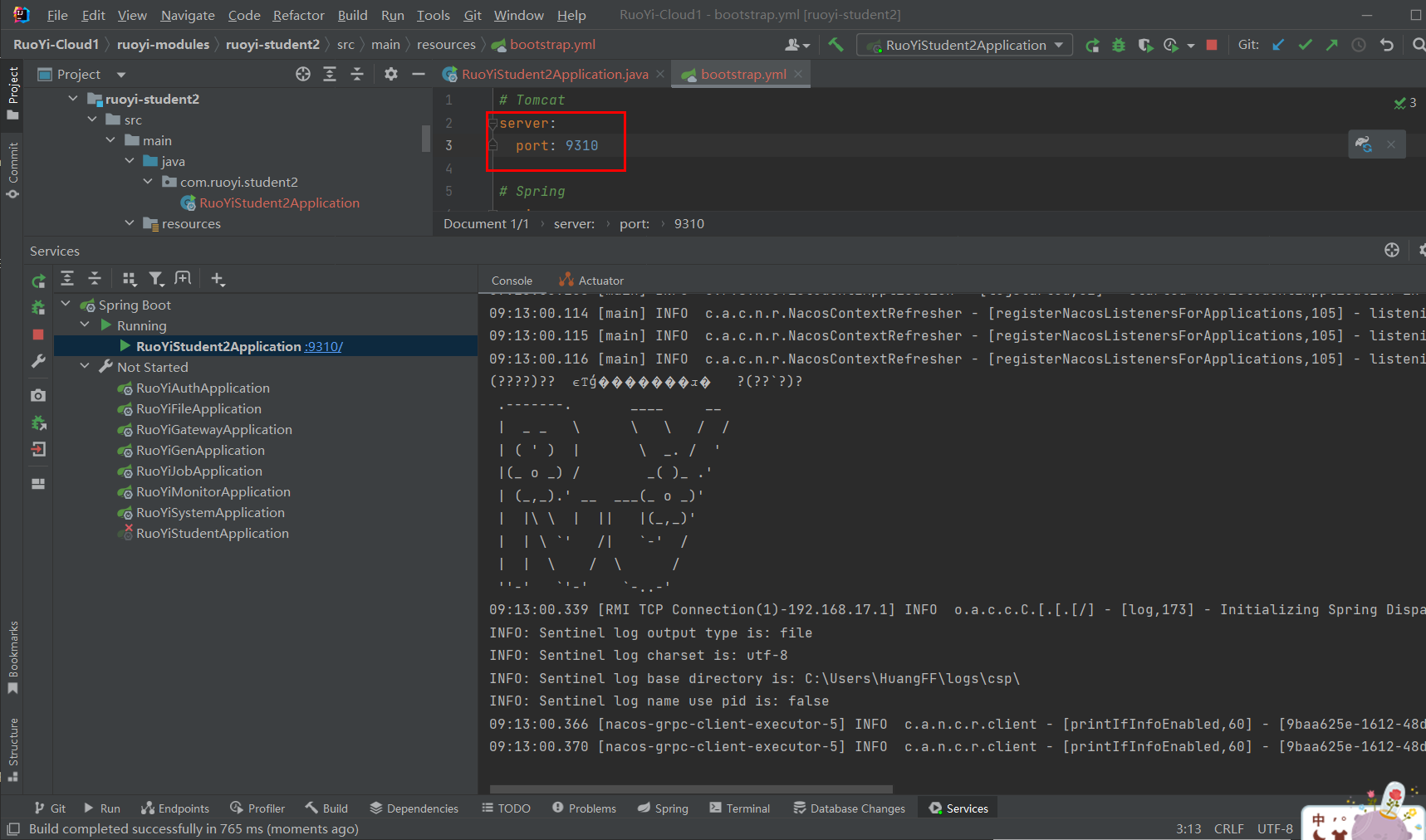The width and height of the screenshot is (1426, 840).
Task: Collapse the Not Started services group
Action: [x=85, y=367]
